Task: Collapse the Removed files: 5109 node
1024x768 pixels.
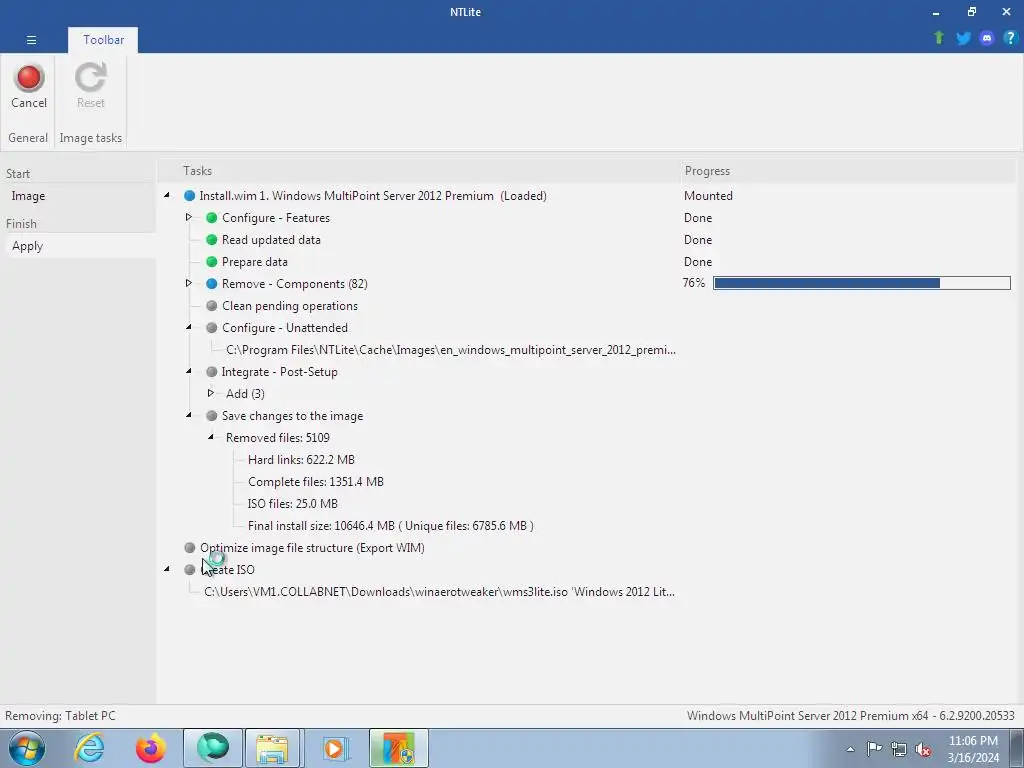Action: pos(210,436)
